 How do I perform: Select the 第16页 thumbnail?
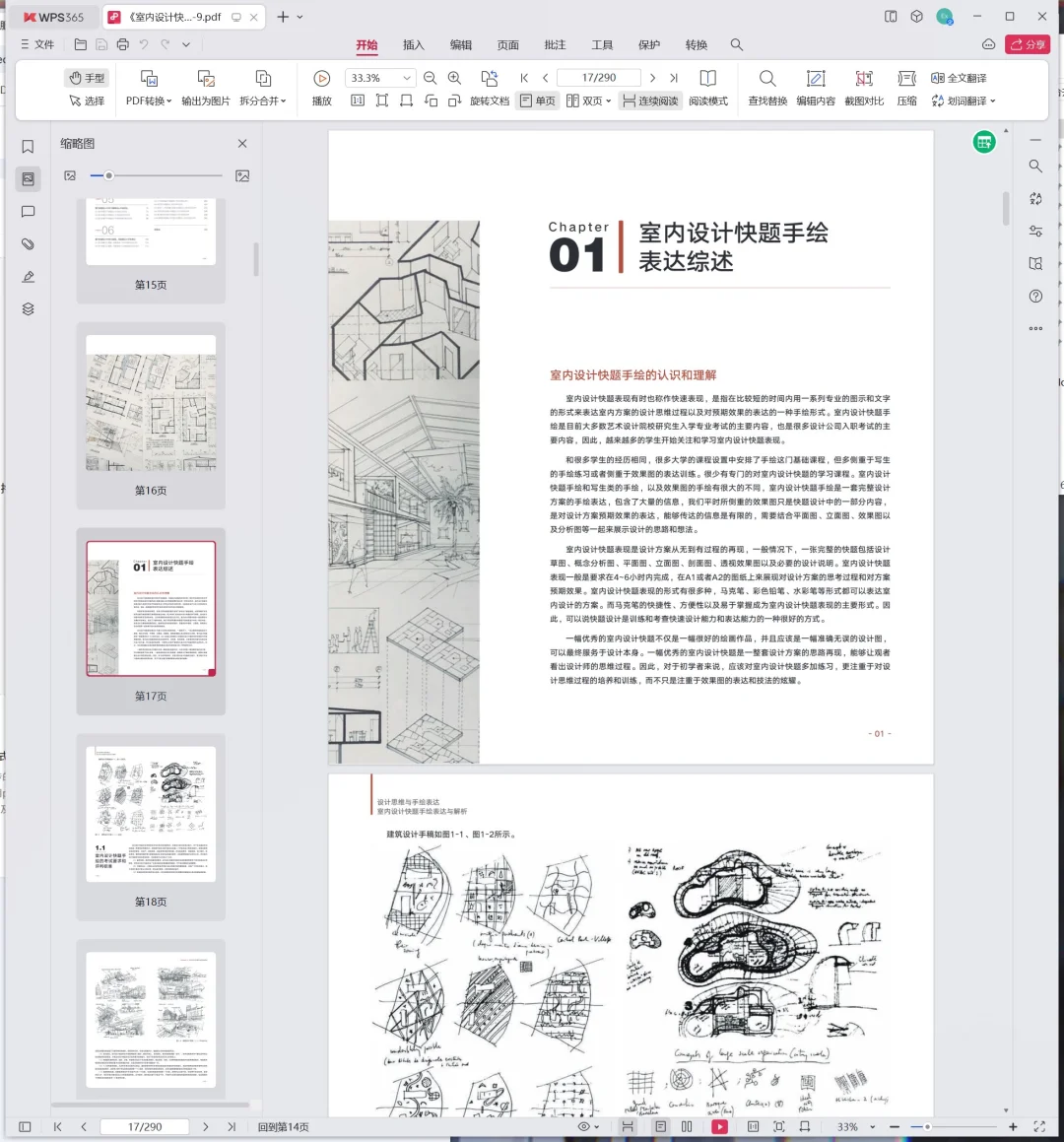(151, 417)
